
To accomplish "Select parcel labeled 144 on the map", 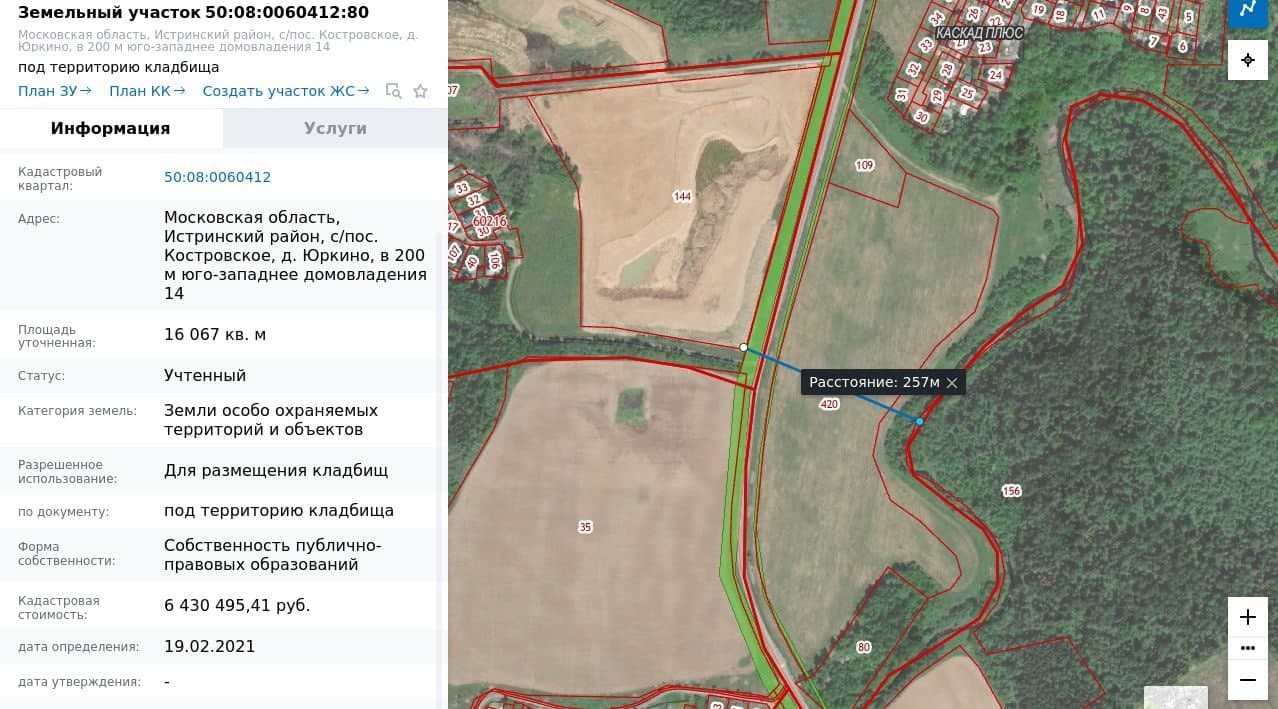I will 682,197.
